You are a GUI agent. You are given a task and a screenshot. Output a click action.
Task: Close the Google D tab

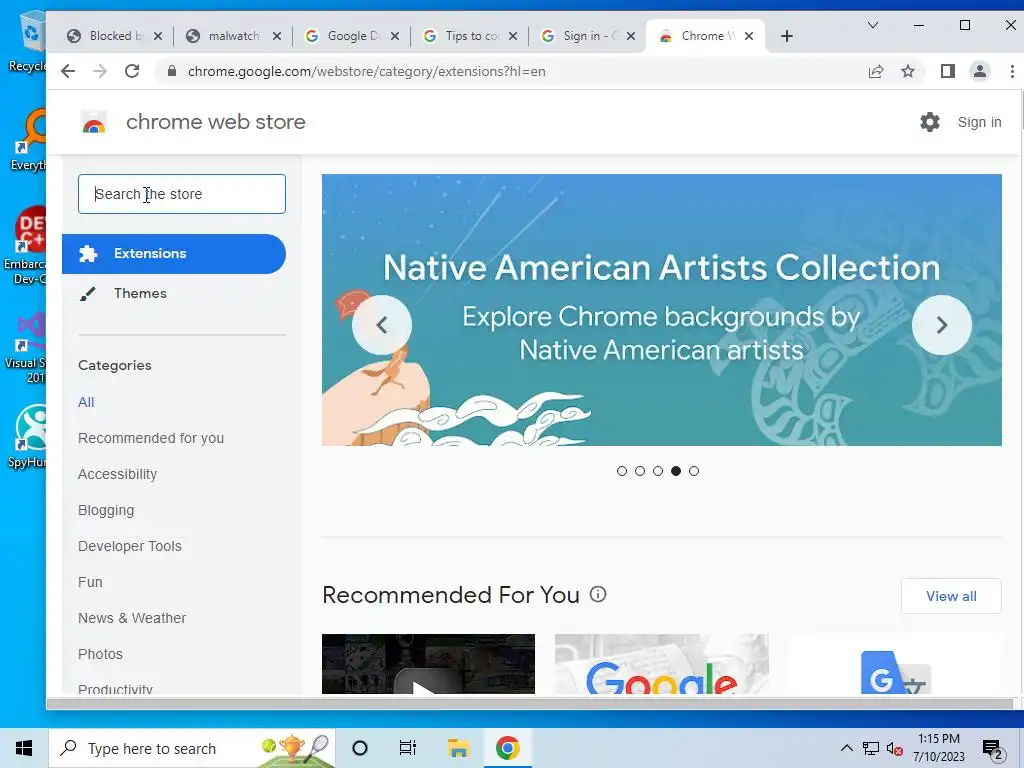click(x=395, y=36)
